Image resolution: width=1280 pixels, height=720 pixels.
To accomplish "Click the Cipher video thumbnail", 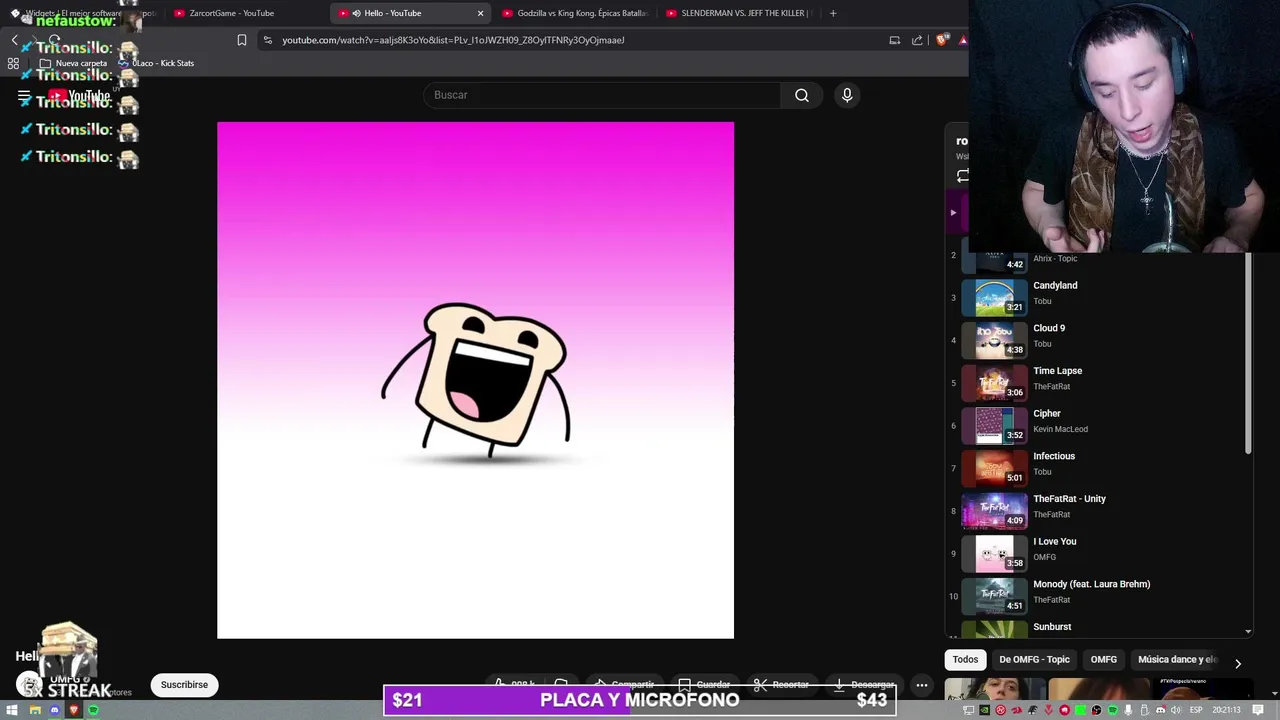I will pyautogui.click(x=994, y=425).
